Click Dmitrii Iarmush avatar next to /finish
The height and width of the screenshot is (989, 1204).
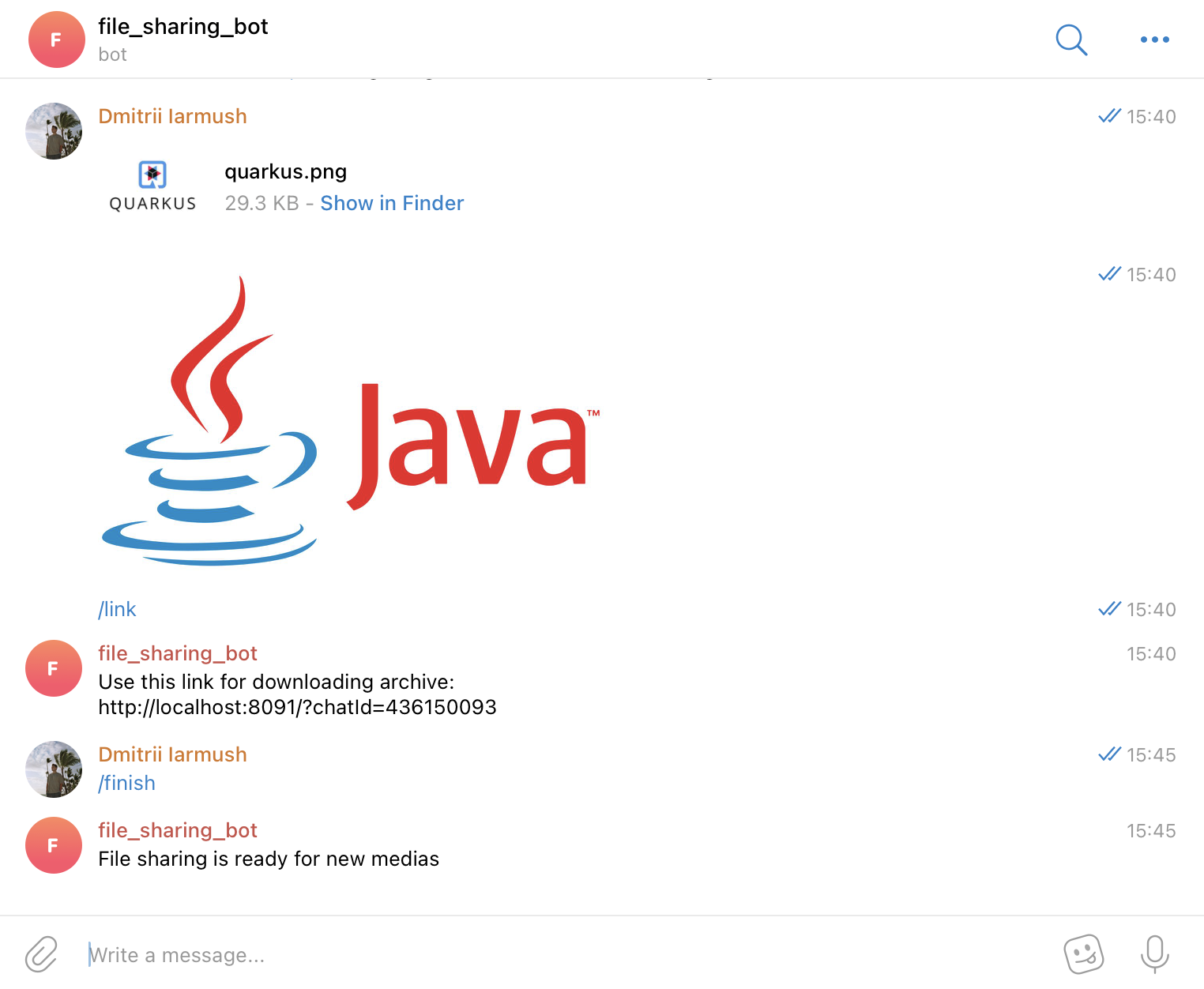pyautogui.click(x=54, y=769)
